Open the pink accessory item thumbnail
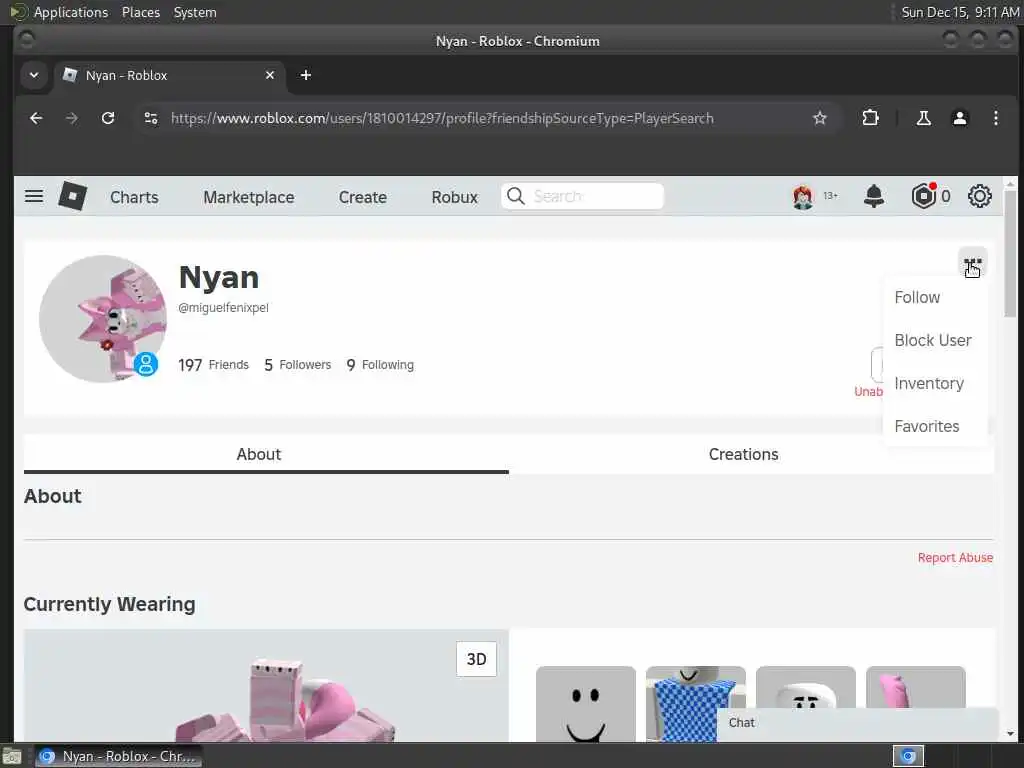This screenshot has height=768, width=1024. tap(916, 686)
